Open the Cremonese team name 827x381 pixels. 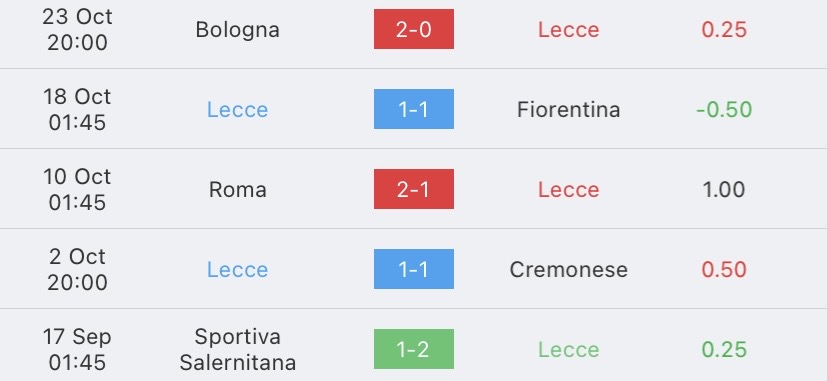tap(569, 270)
